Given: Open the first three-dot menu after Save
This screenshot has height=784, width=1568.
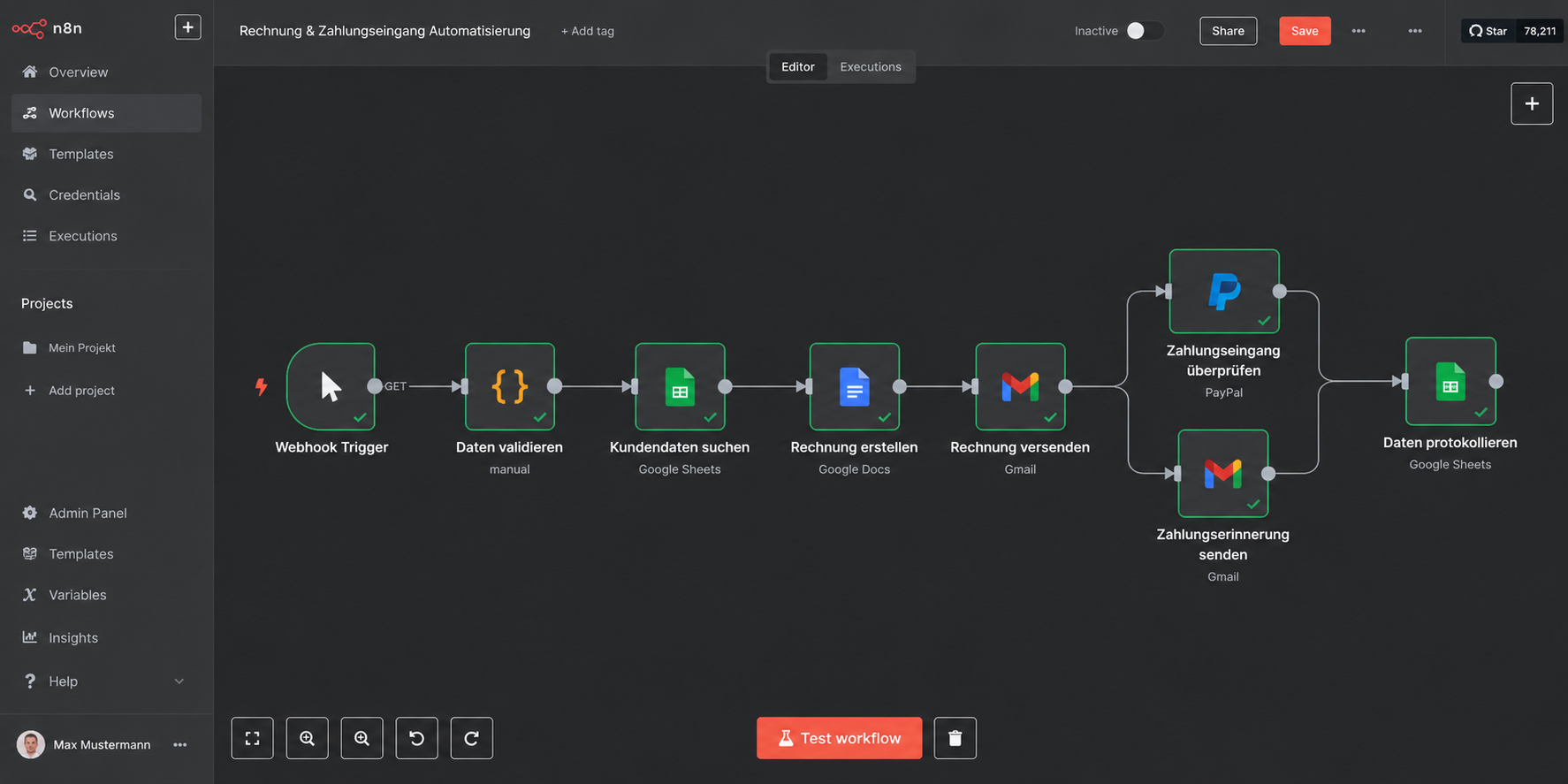Looking at the screenshot, I should pos(1359,31).
